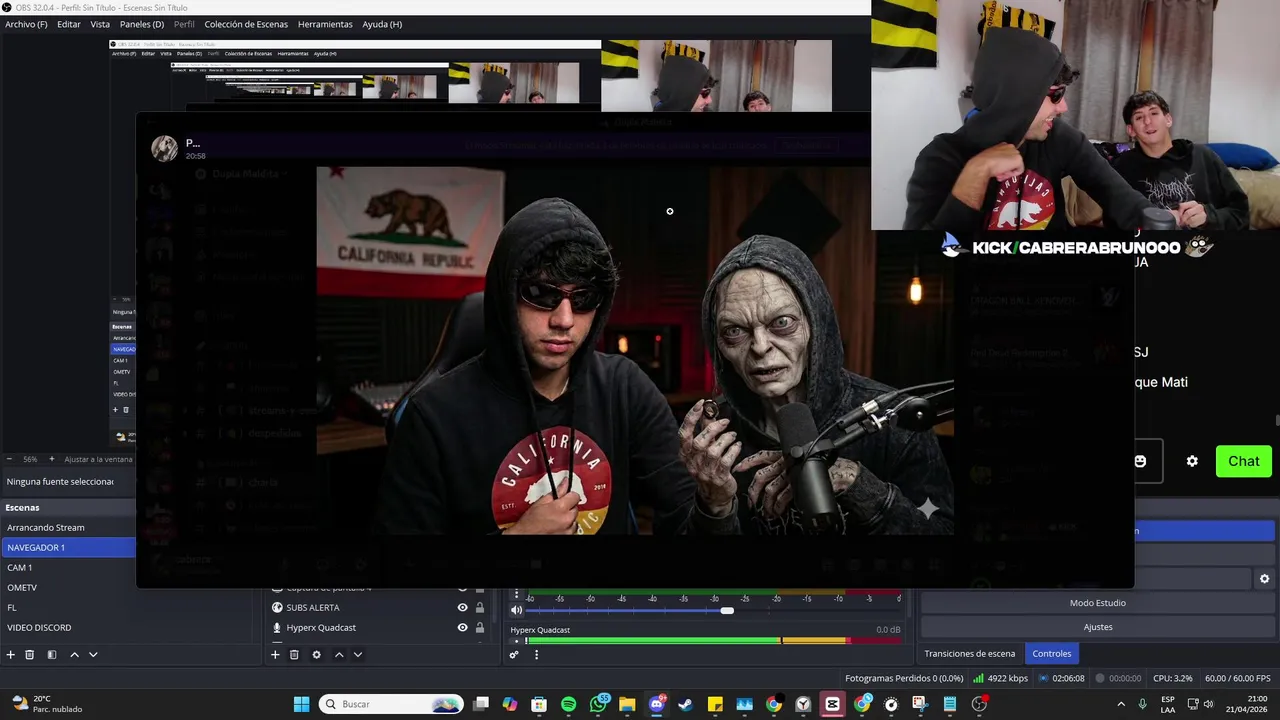
Task: Move selected source up arrow
Action: click(x=339, y=655)
